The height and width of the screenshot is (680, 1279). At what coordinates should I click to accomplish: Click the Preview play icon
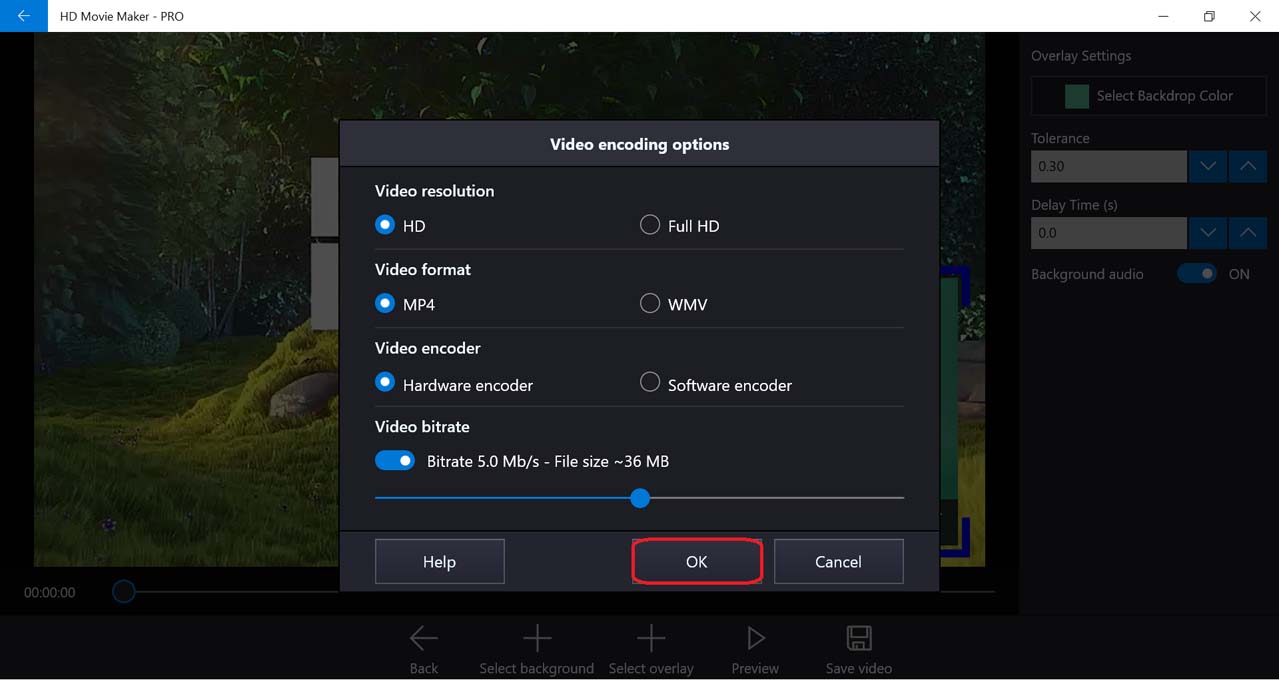755,638
